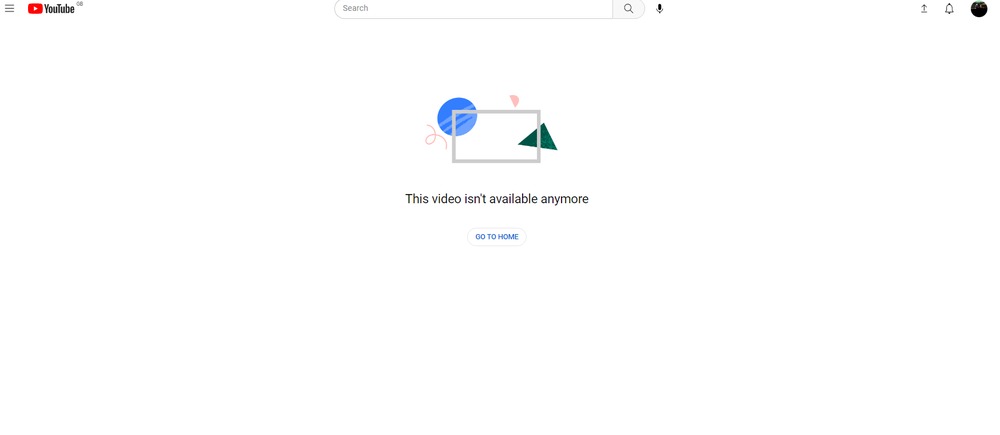Viewport: 1000px width, 435px height.
Task: Open the upload video icon
Action: tap(923, 8)
